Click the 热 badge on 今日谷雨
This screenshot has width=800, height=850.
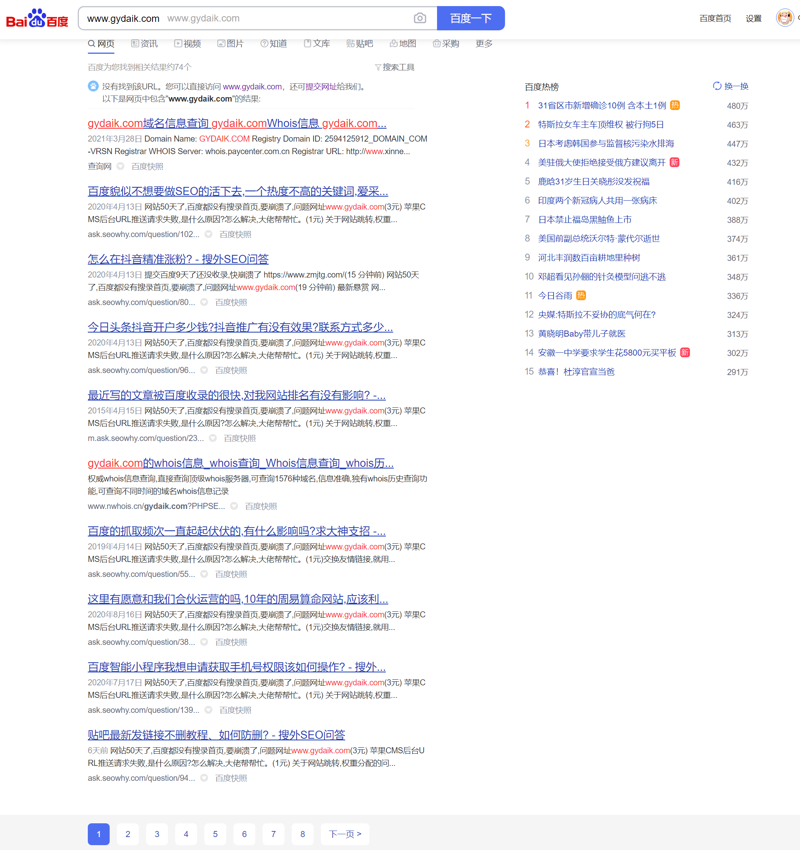[x=580, y=295]
